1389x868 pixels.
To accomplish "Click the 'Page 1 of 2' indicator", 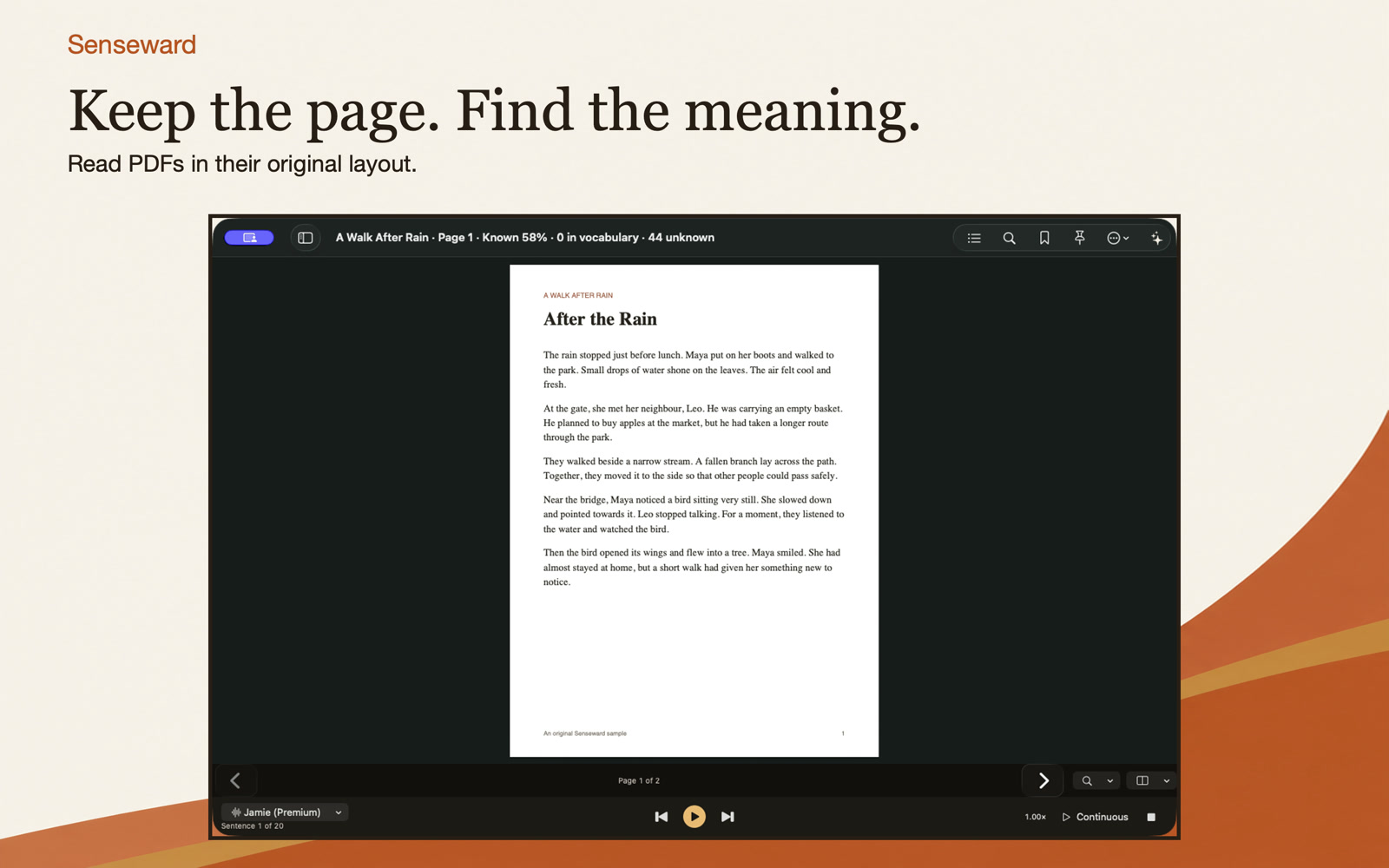I will pyautogui.click(x=639, y=780).
